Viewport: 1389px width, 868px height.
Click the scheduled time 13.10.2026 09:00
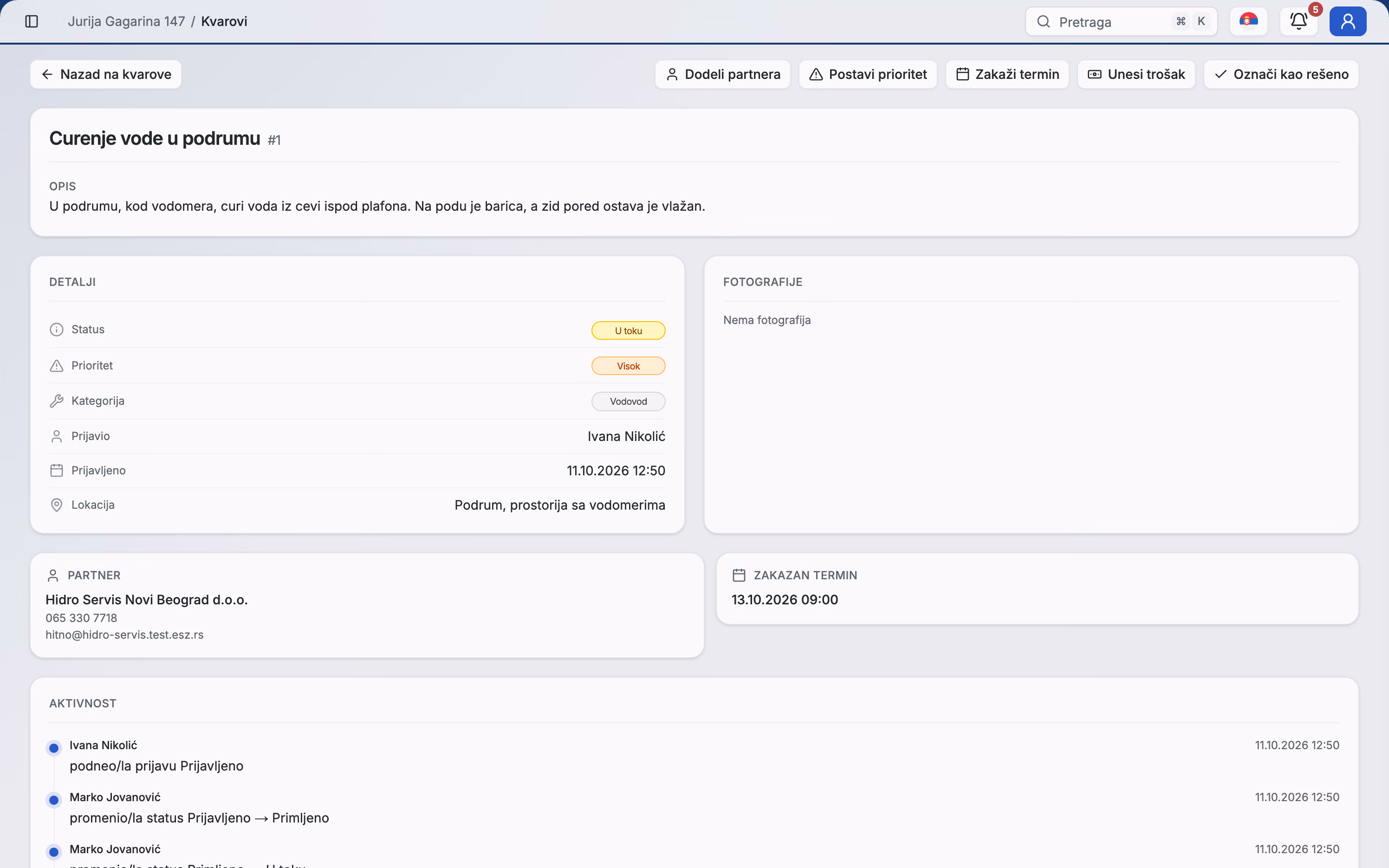click(x=785, y=600)
